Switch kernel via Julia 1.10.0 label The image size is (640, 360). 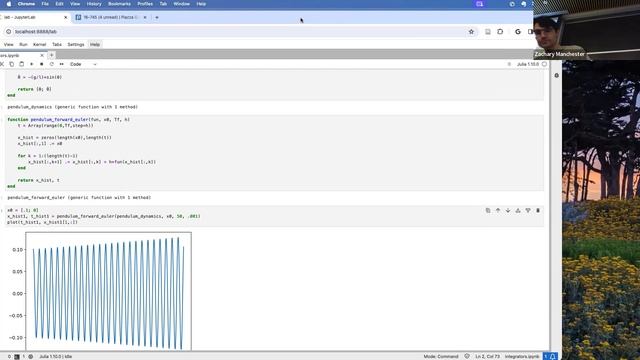point(528,64)
